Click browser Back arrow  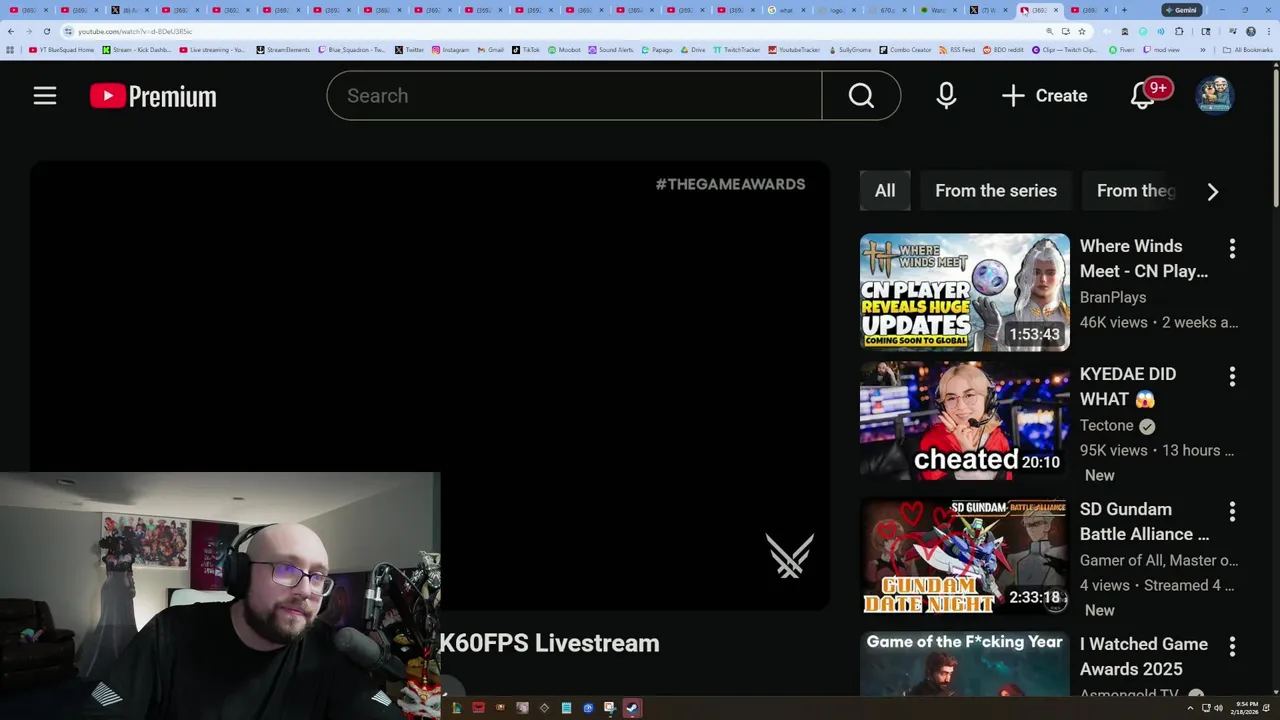(x=11, y=32)
